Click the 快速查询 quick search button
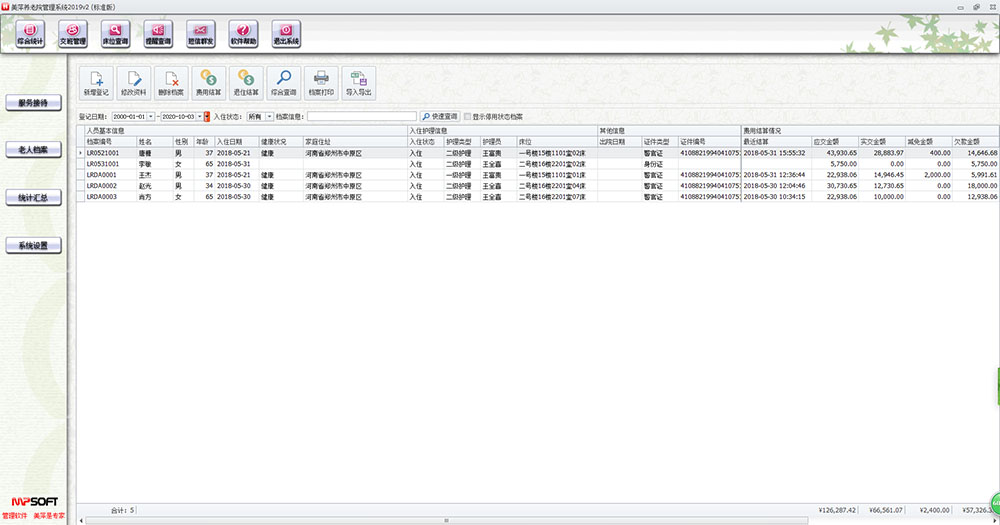The height and width of the screenshot is (525, 1000). coord(439,116)
